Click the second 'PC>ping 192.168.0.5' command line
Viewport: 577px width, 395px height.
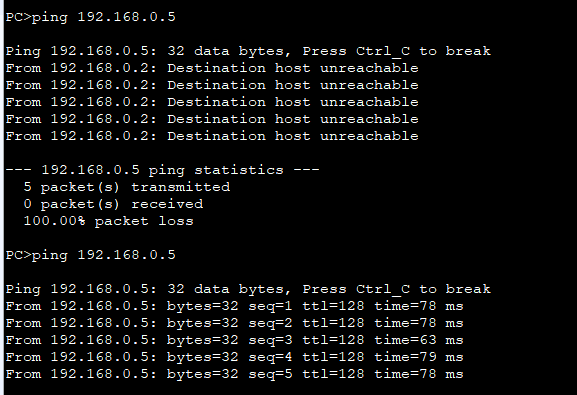91,255
